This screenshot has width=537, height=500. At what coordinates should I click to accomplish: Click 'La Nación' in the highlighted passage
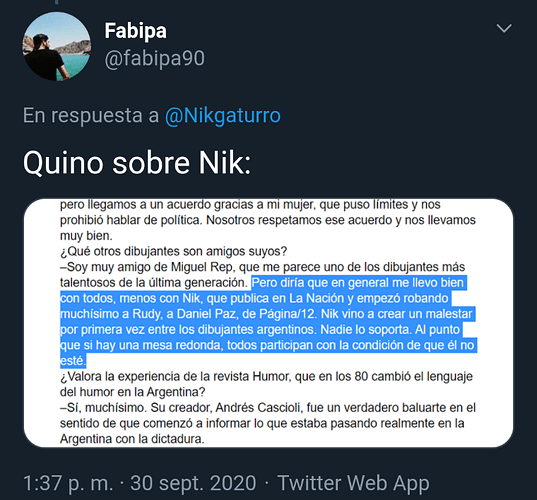[x=318, y=298]
